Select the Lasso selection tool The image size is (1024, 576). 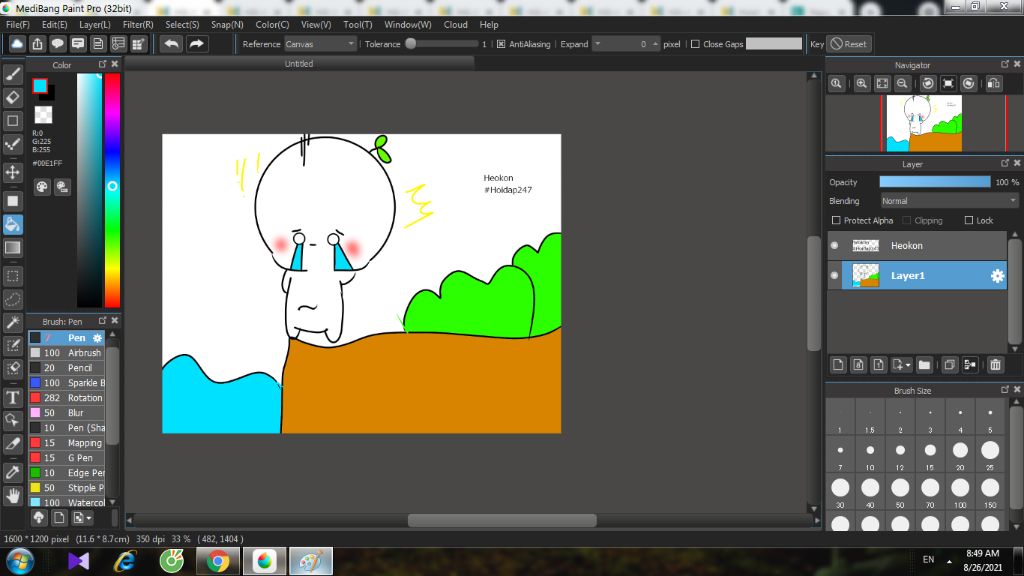point(12,300)
